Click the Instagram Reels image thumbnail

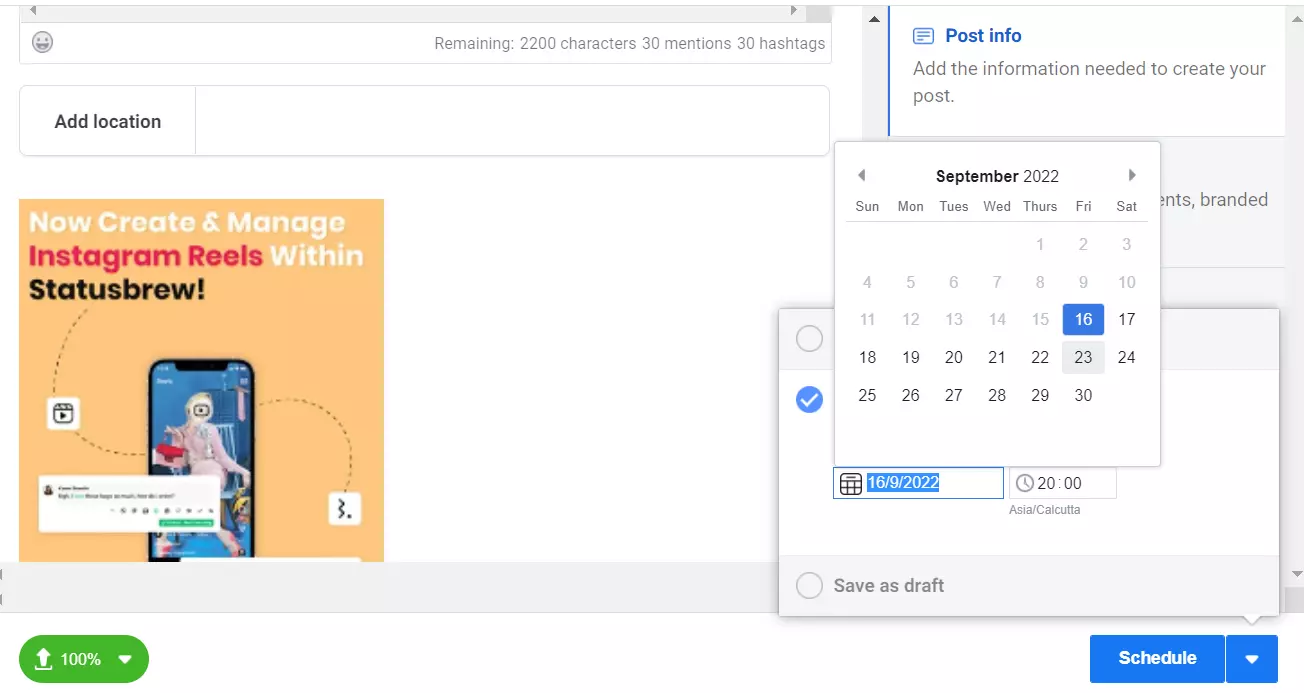(201, 380)
